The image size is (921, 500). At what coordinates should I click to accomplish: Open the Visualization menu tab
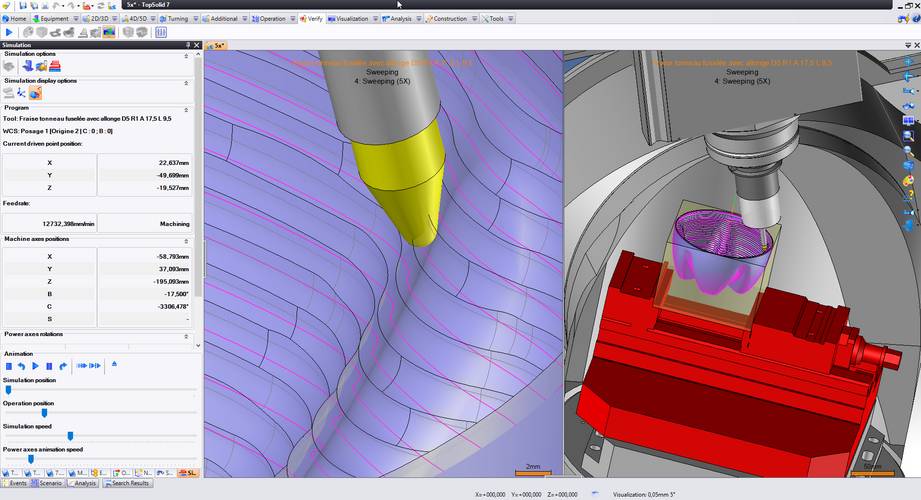point(351,18)
